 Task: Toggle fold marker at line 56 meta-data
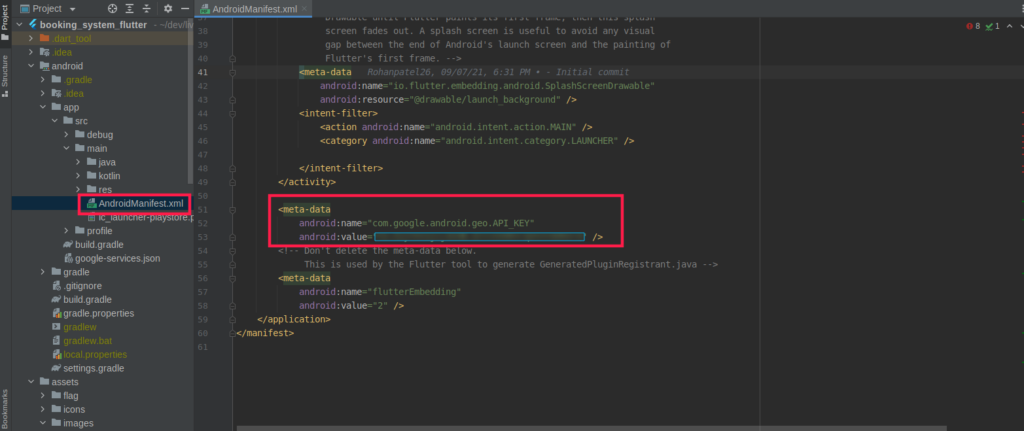(232, 278)
